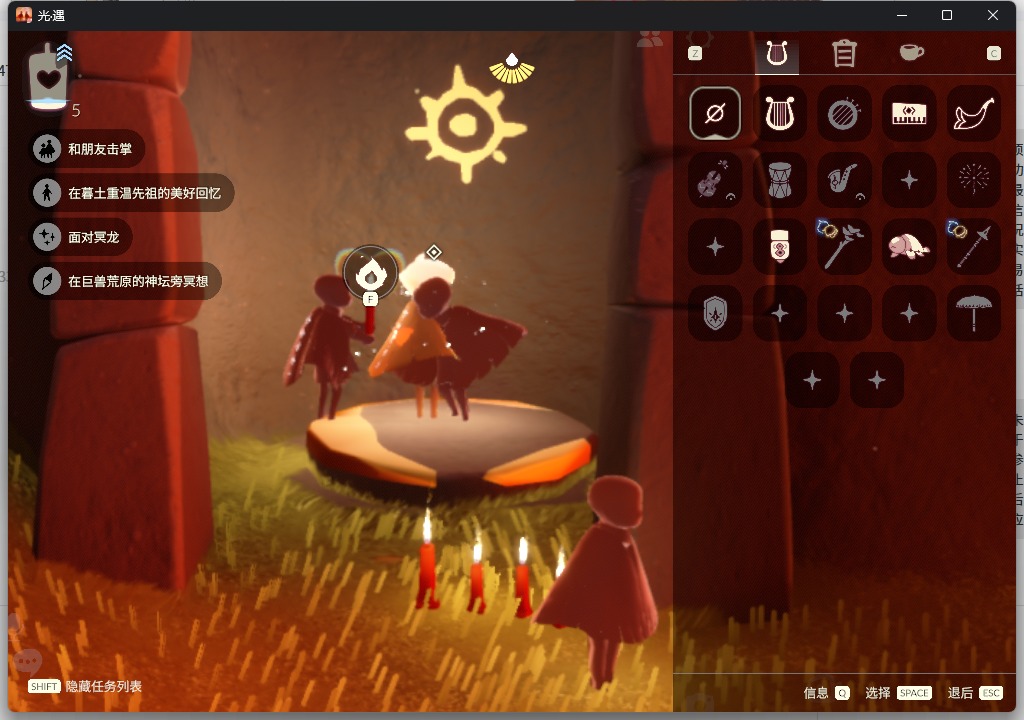Maximize the 光遇 game window
Screen dimensions: 1024x720
tap(947, 15)
